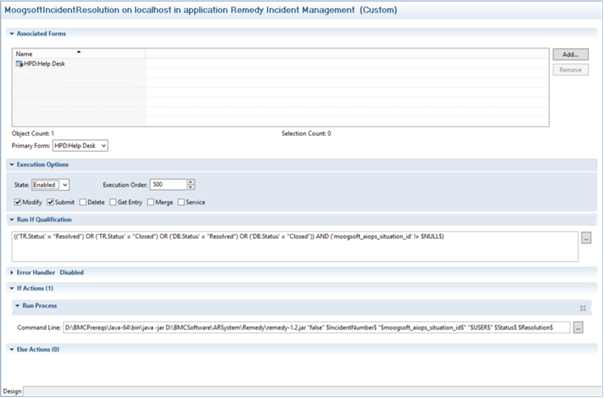
Task: Enable the Service checkbox
Action: 181,202
